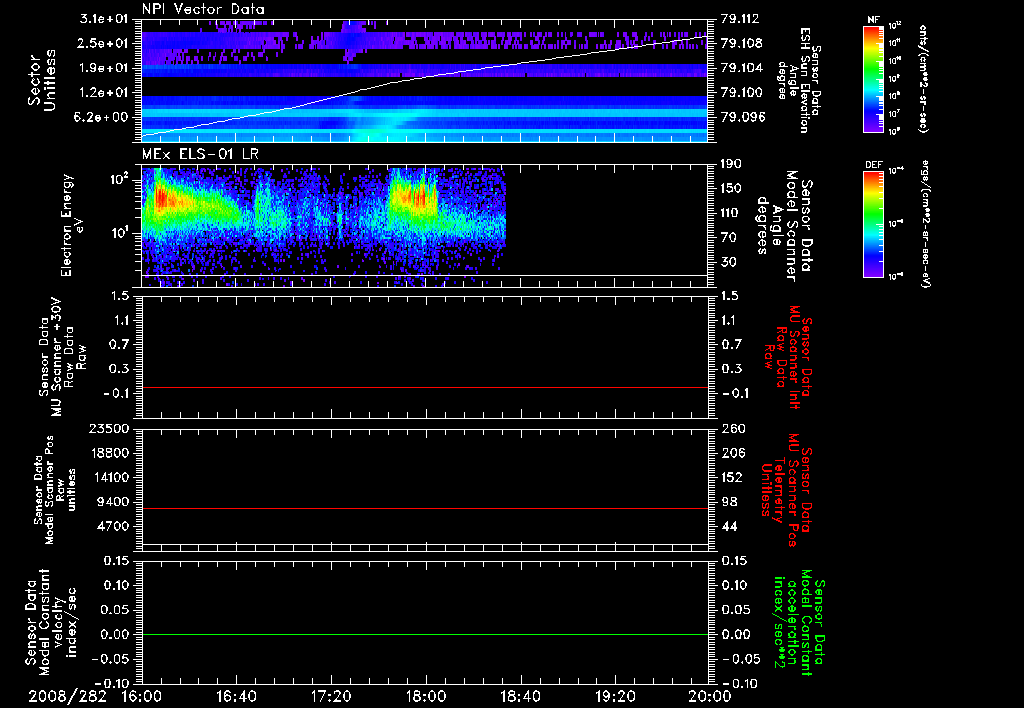This screenshot has width=1024, height=708.
Task: Click the 16:00 time axis label
Action: coord(142,696)
